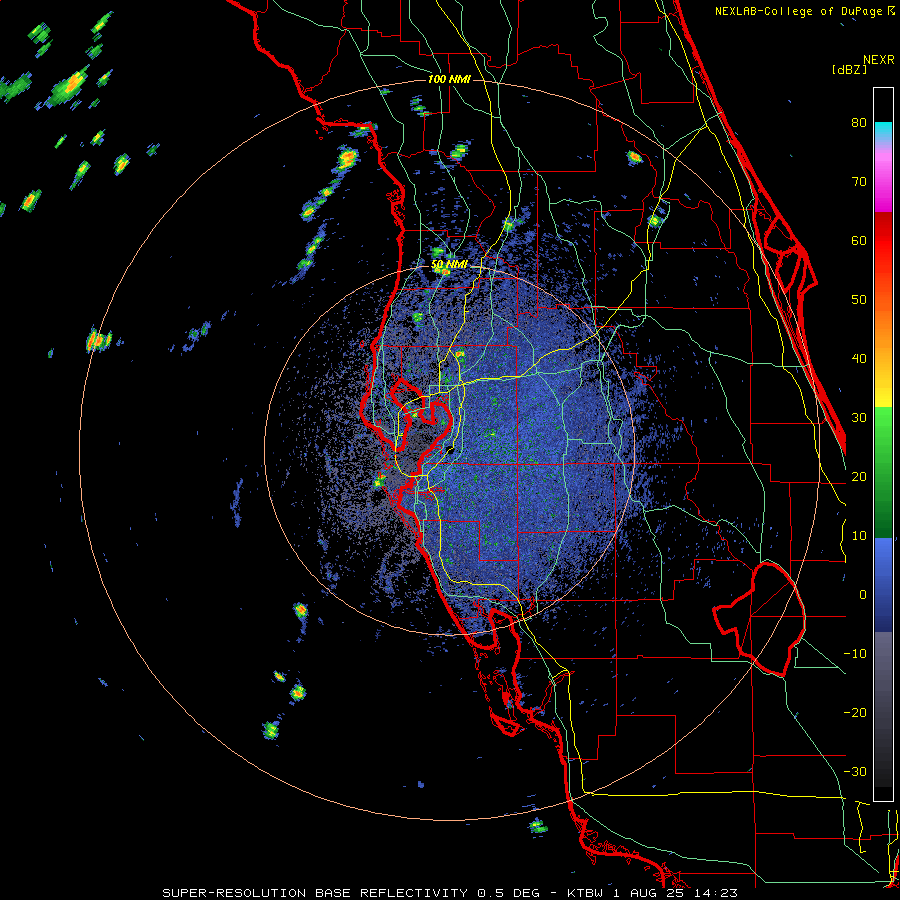The width and height of the screenshot is (900, 900).
Task: Click the "-10" value on the dBZ scale
Action: tap(855, 654)
